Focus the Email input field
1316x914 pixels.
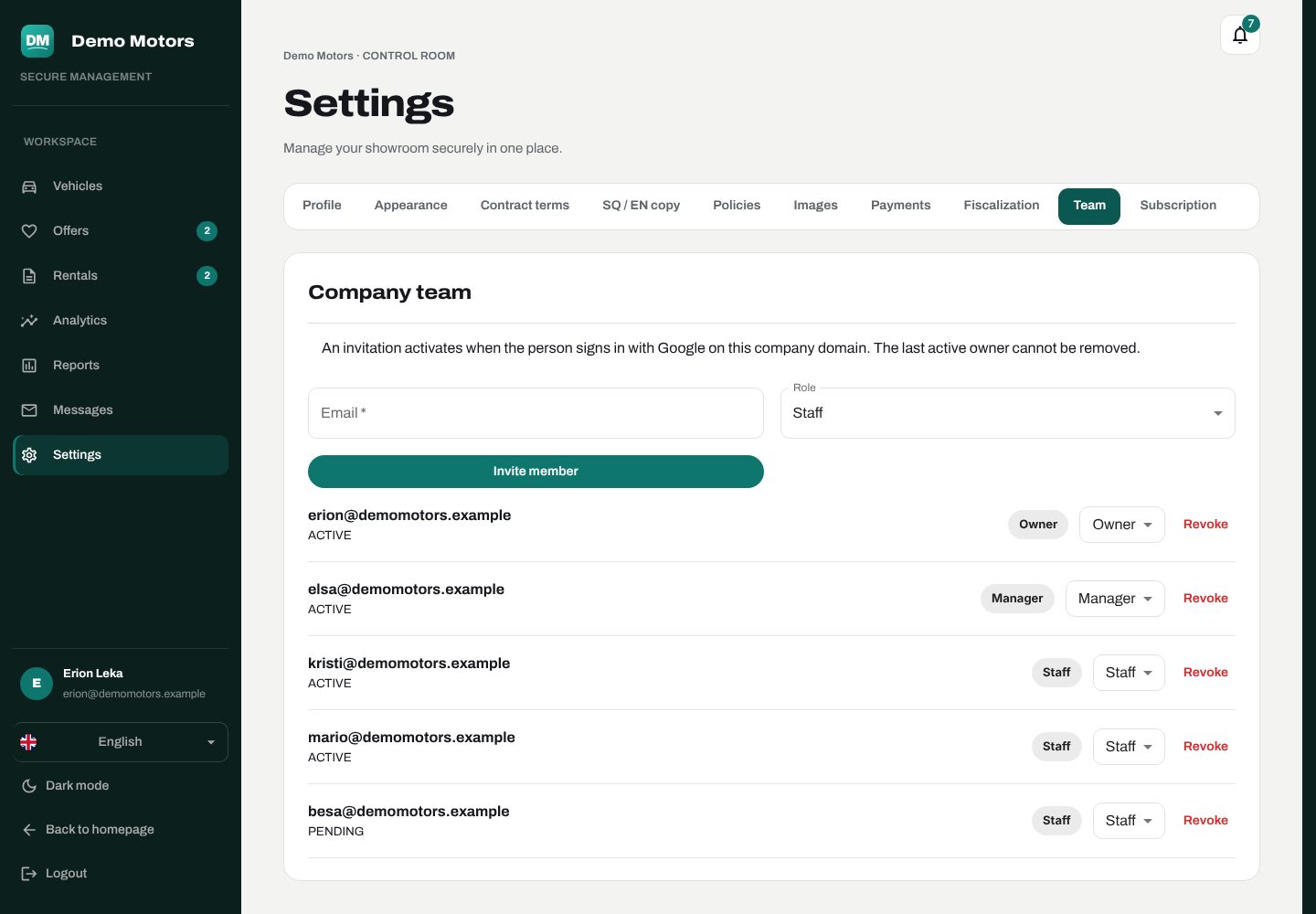pos(536,413)
